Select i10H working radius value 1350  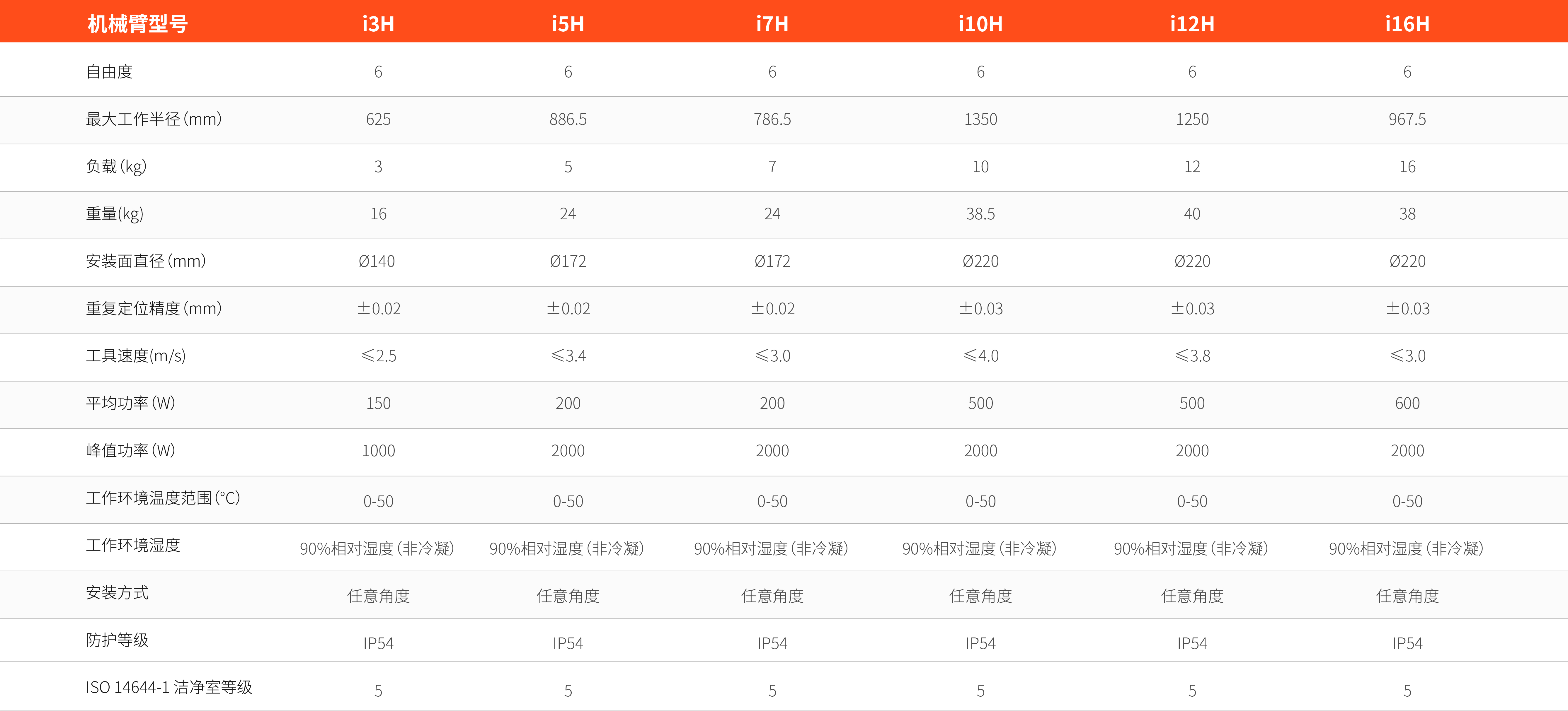coord(980,119)
